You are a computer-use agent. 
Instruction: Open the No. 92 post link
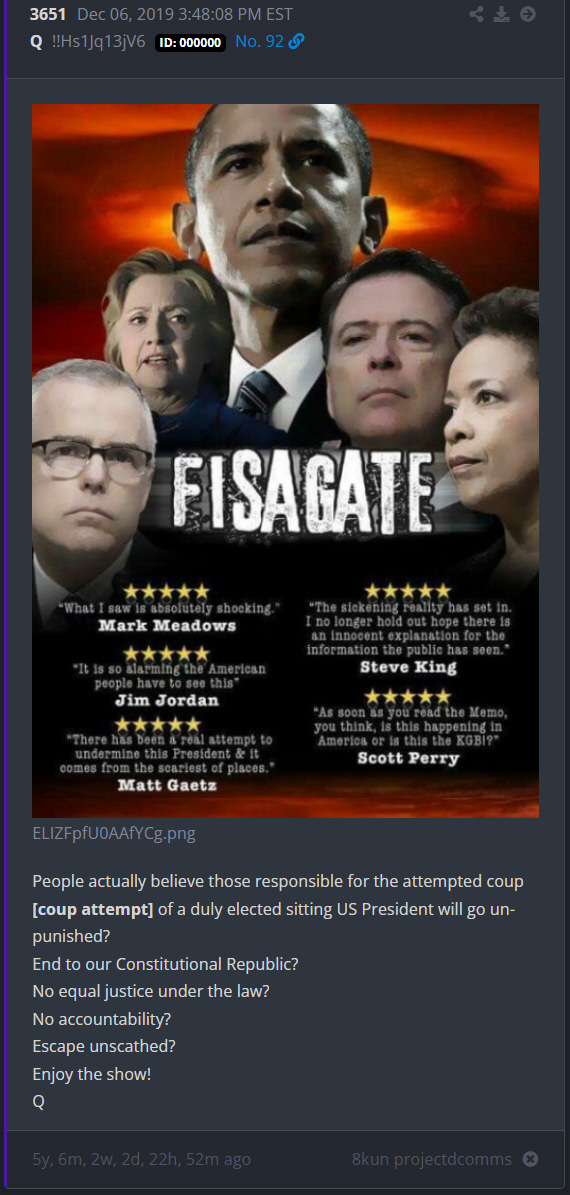(259, 42)
